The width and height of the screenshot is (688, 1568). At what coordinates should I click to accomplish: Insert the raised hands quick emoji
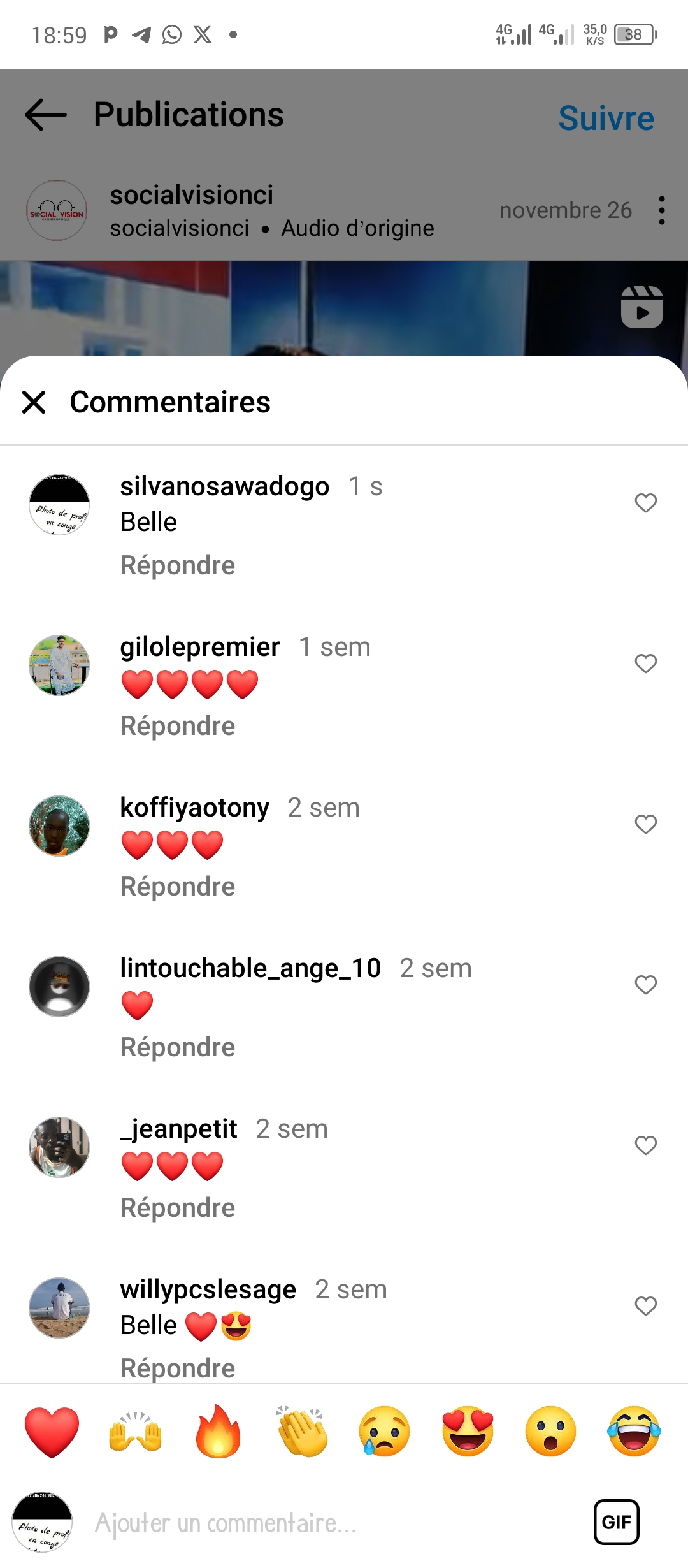(x=135, y=1432)
